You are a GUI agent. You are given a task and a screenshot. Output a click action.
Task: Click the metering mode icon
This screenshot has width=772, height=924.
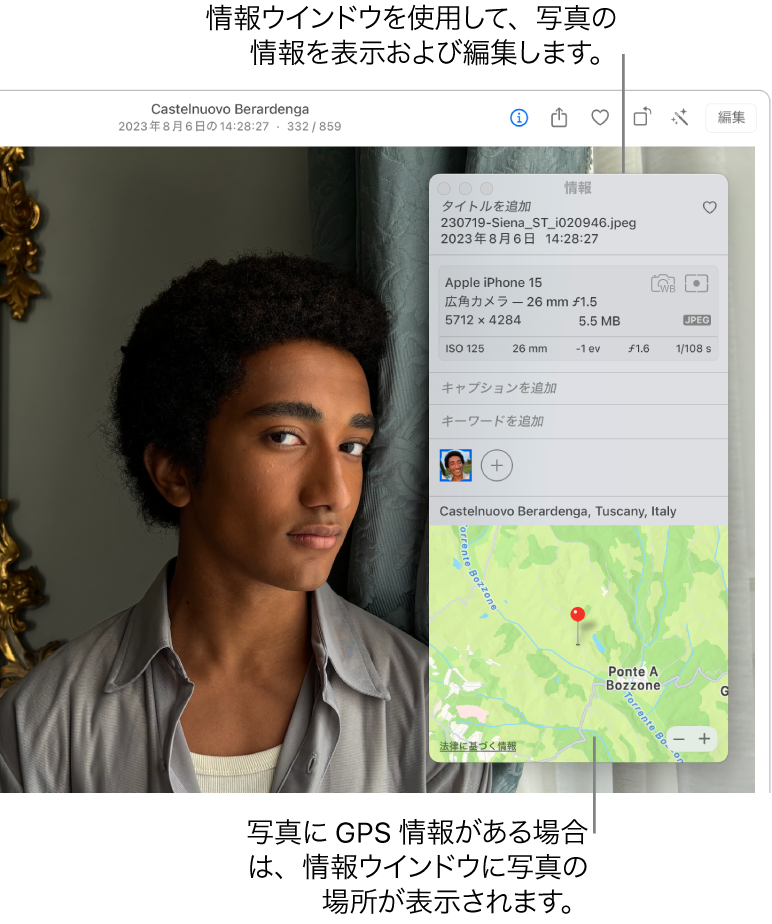click(697, 283)
